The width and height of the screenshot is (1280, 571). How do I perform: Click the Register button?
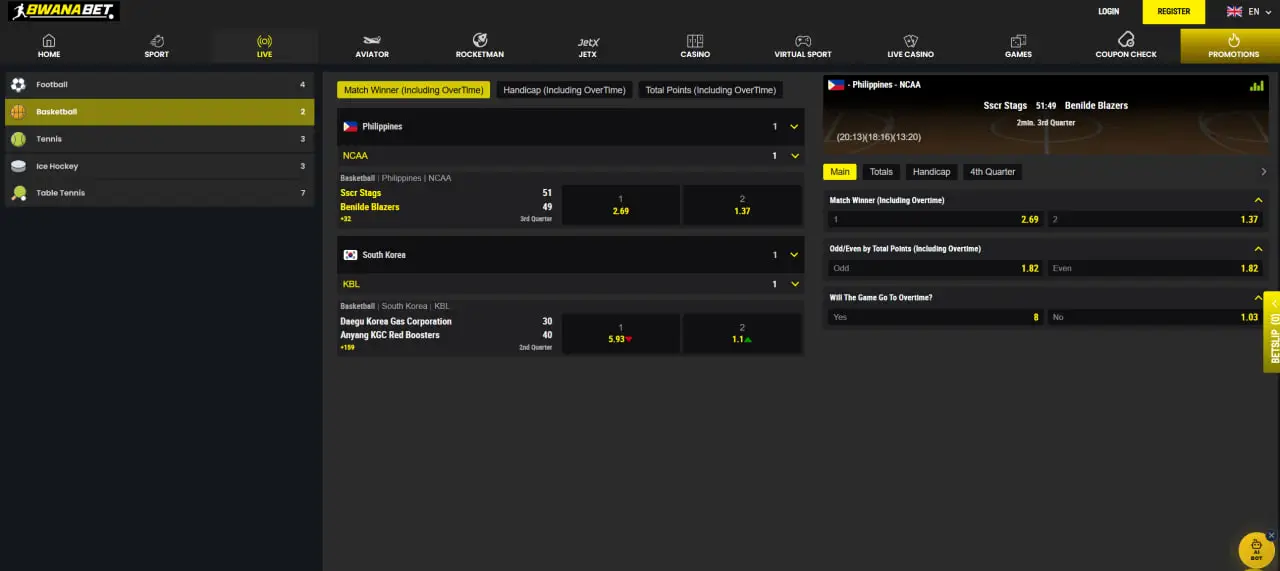point(1174,11)
